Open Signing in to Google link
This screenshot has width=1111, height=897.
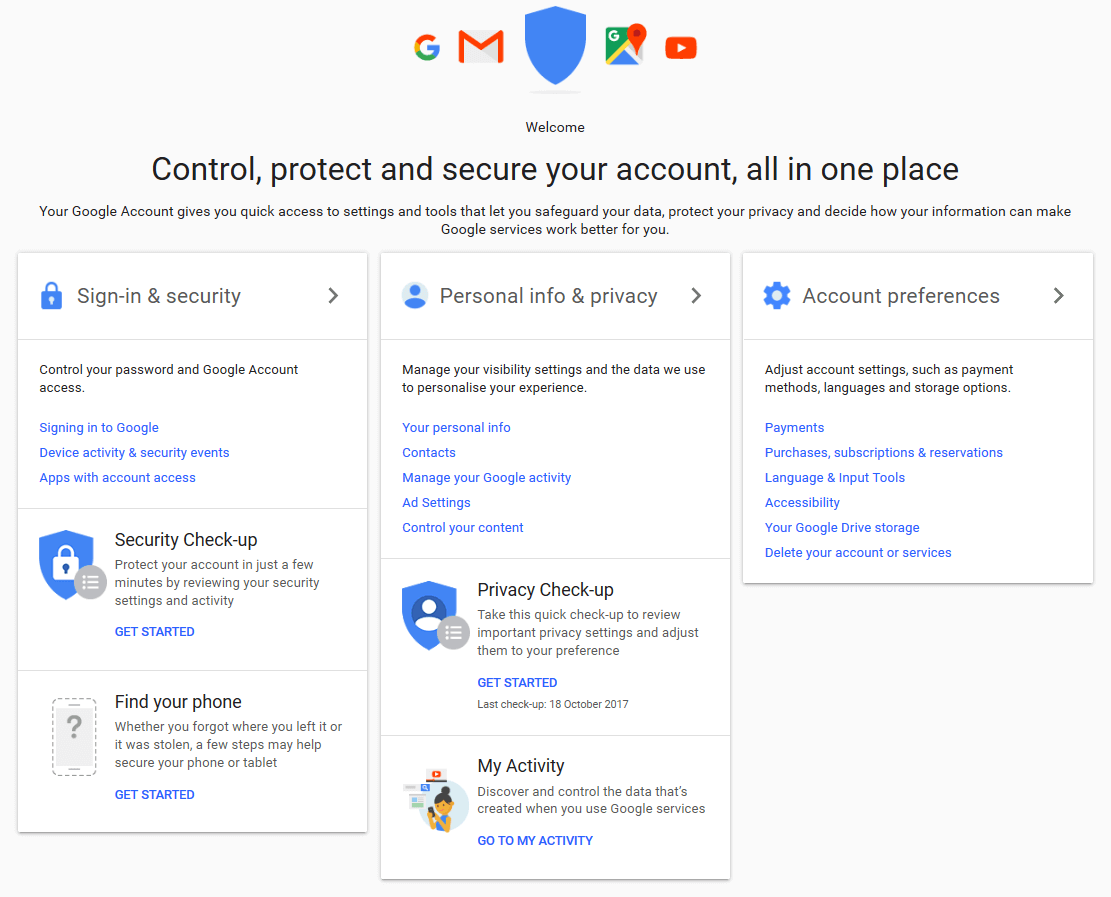coord(99,428)
